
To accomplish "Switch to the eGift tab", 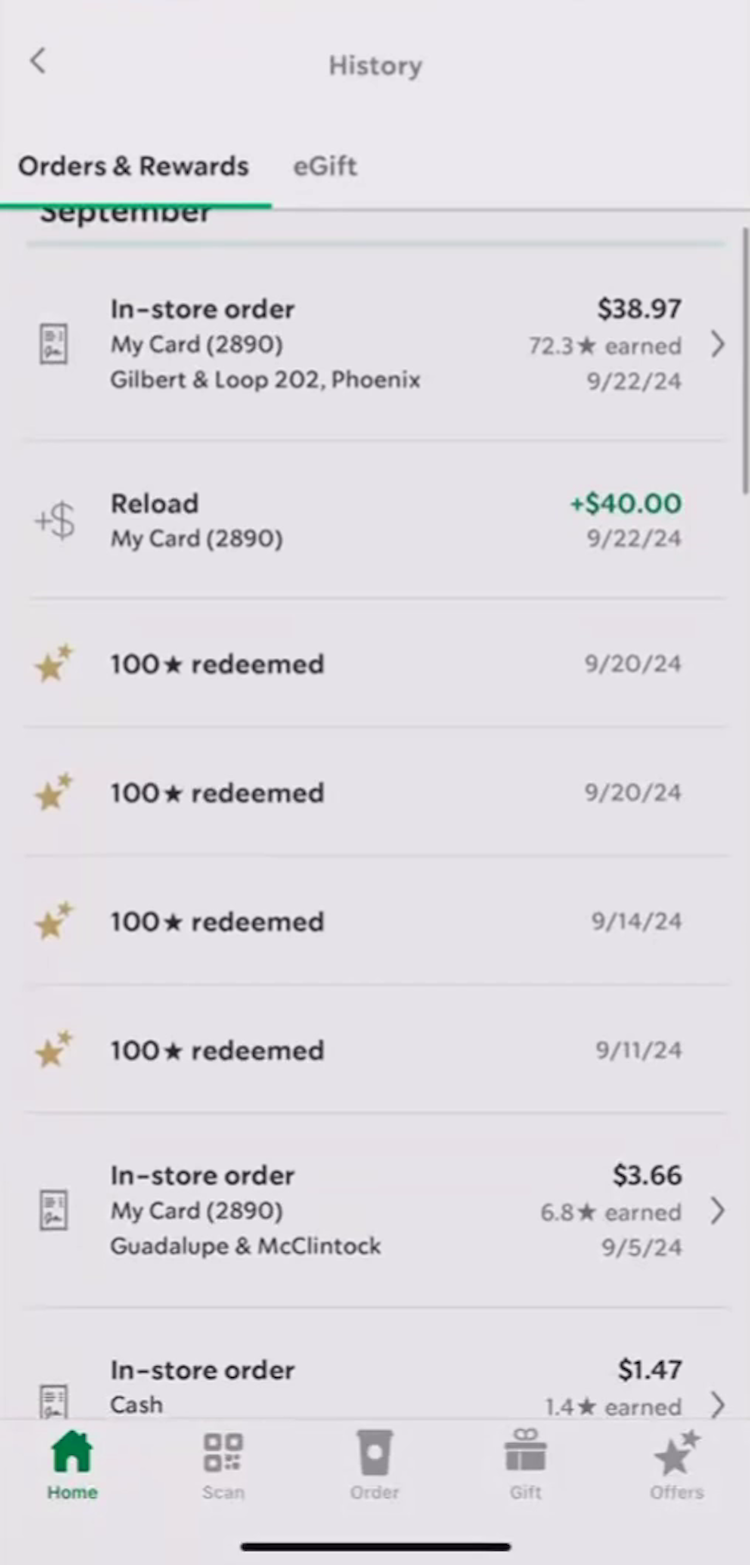I will pos(325,166).
